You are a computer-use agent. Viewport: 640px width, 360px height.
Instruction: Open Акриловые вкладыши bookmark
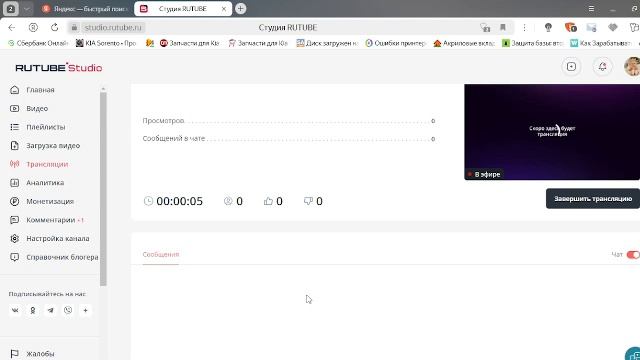pos(464,43)
